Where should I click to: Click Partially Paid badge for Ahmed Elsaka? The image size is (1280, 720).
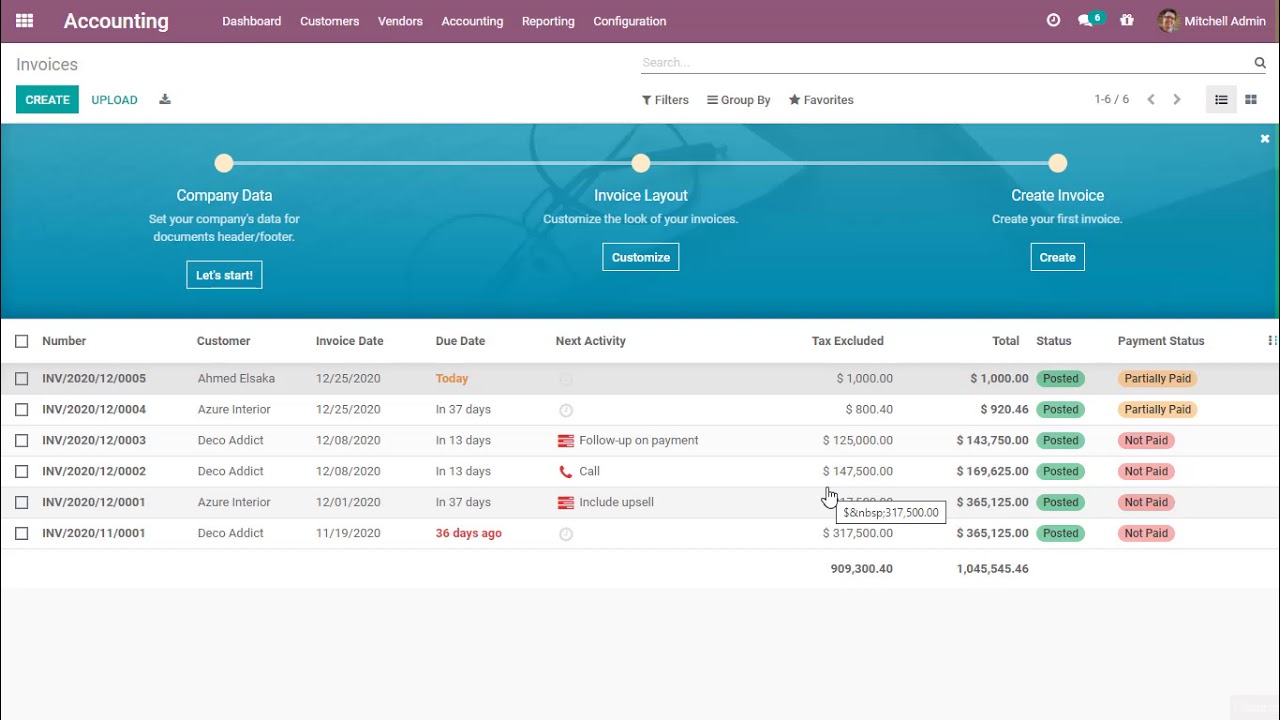point(1158,378)
